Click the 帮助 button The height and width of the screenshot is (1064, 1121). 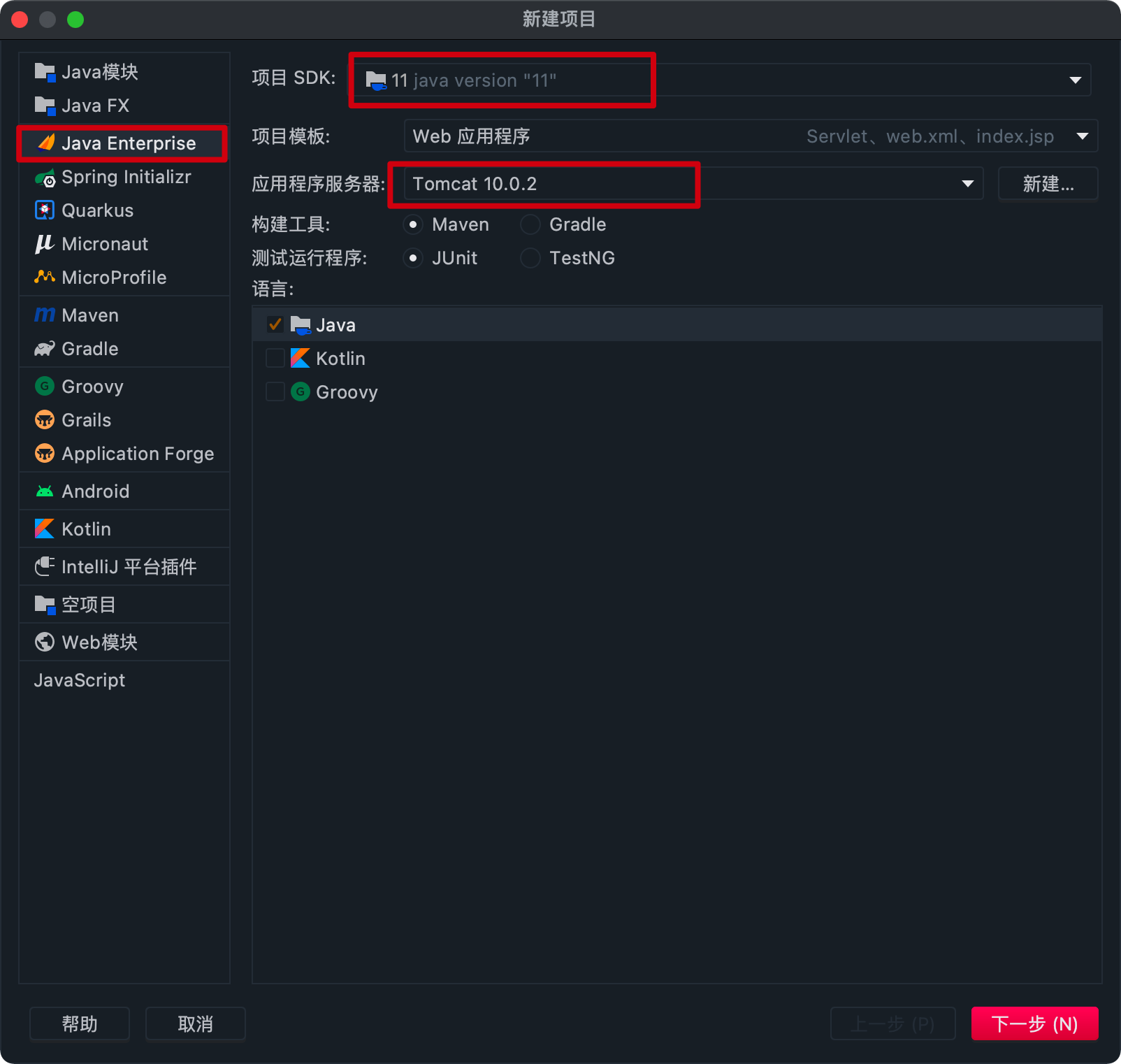coord(80,1024)
